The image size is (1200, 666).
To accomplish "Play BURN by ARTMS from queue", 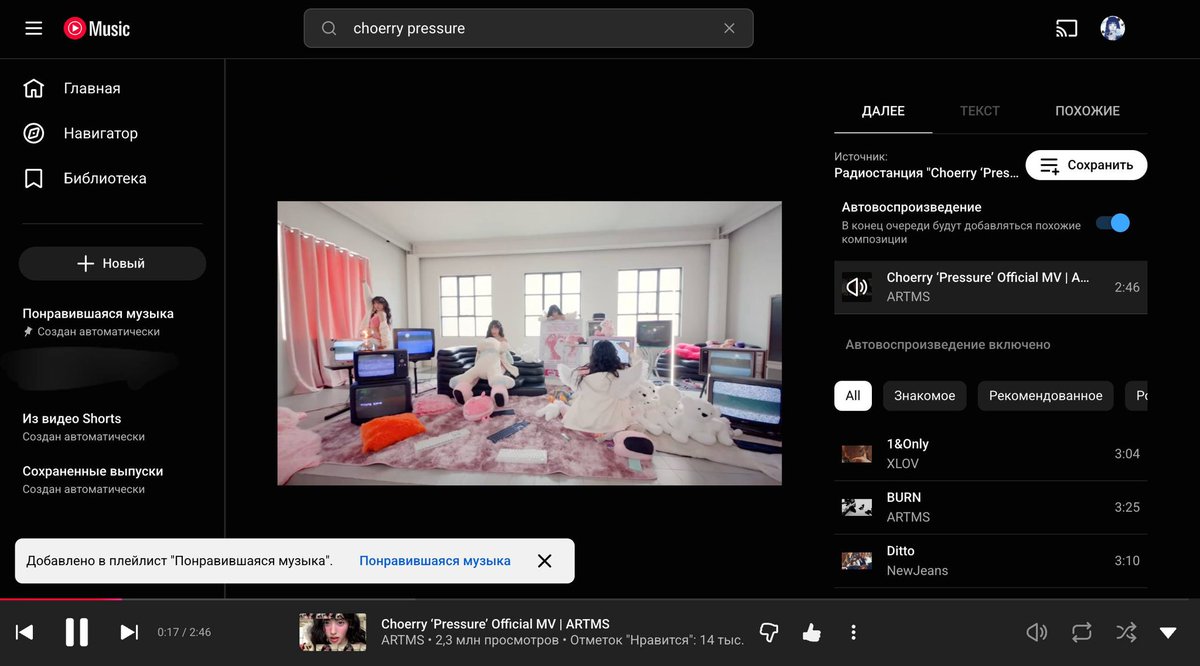I will point(991,507).
